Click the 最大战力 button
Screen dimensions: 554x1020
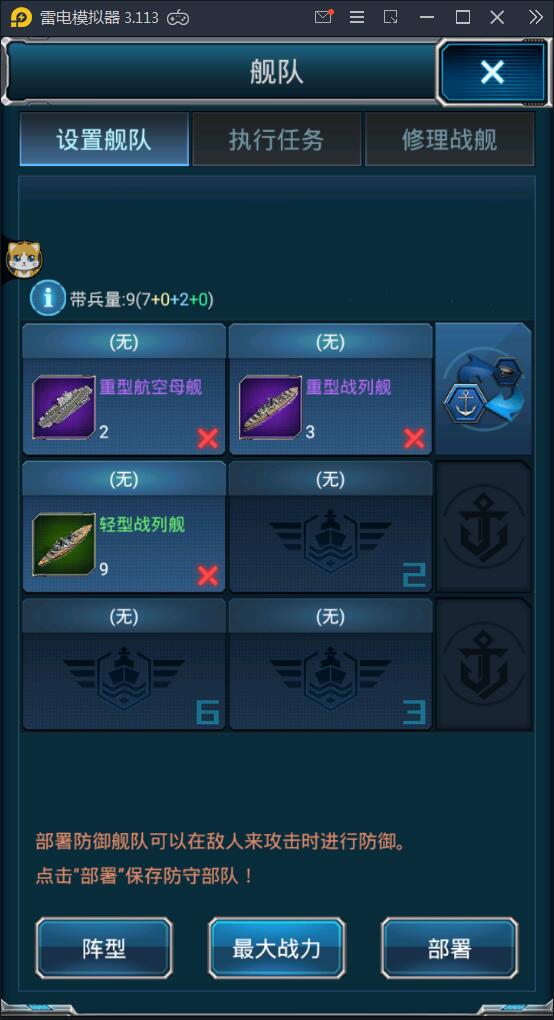276,948
